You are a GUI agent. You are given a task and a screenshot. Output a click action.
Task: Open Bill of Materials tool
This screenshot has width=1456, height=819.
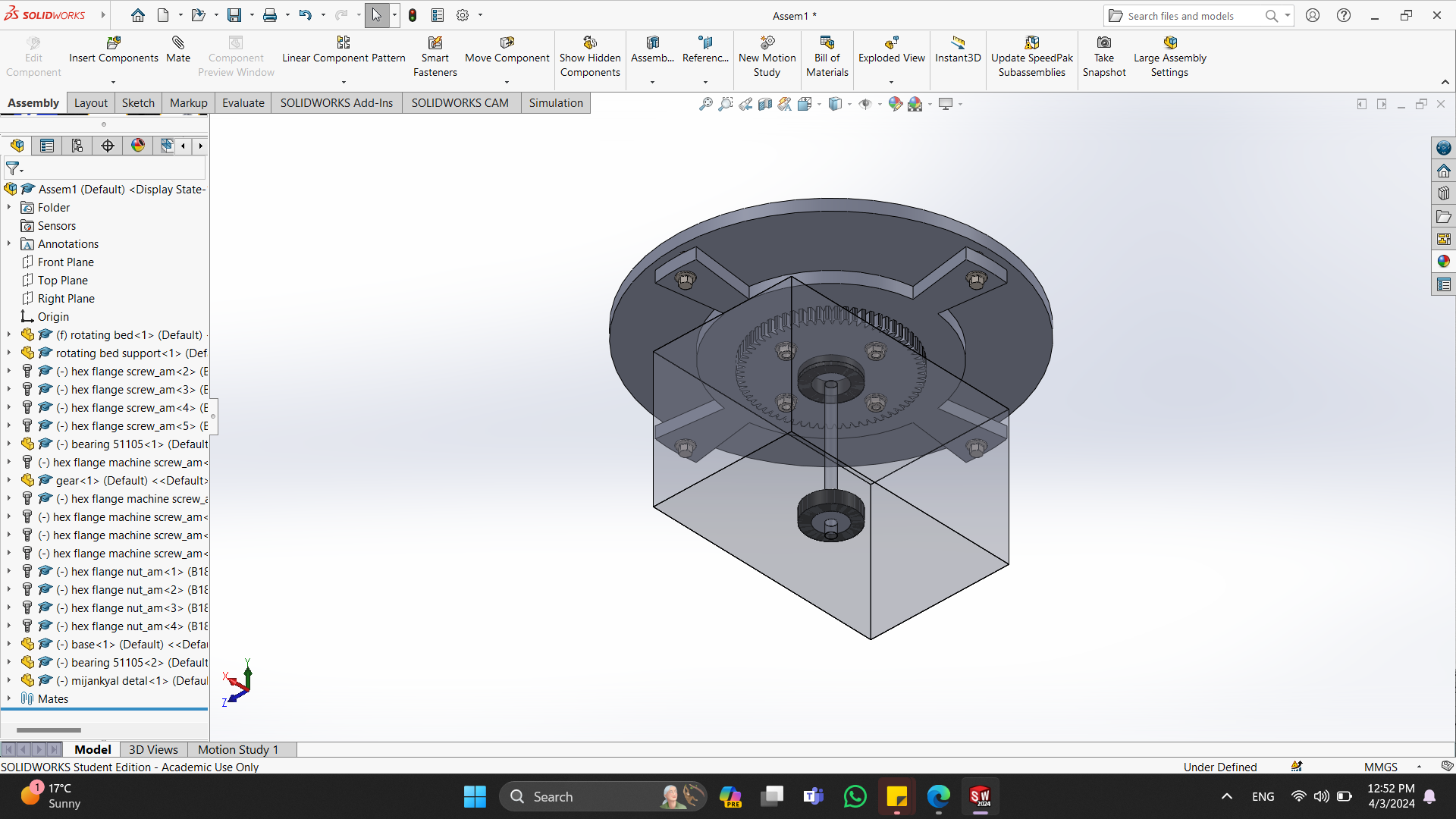tap(827, 57)
